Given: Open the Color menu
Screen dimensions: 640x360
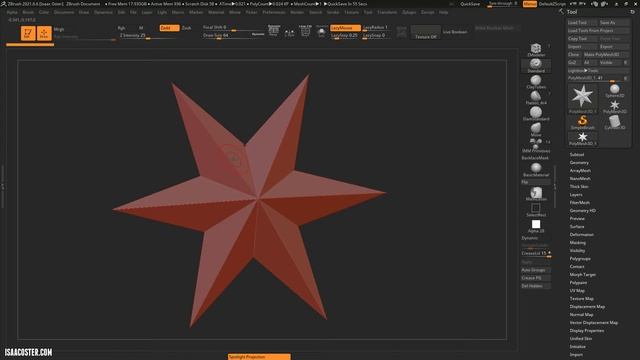Looking at the screenshot, I should pyautogui.click(x=44, y=12).
